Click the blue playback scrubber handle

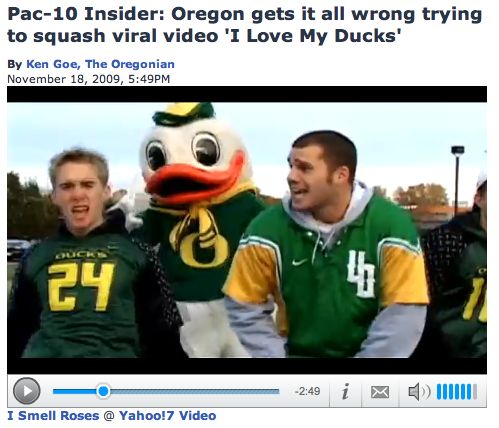(103, 391)
